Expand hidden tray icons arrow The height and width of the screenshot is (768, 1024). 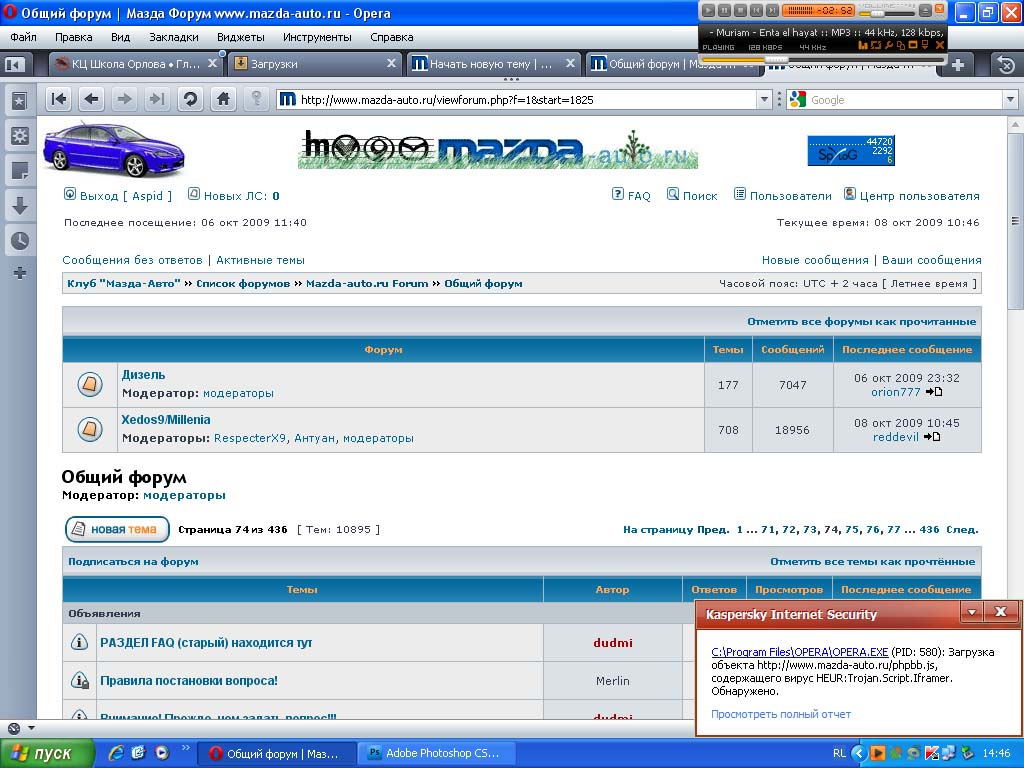[858, 753]
